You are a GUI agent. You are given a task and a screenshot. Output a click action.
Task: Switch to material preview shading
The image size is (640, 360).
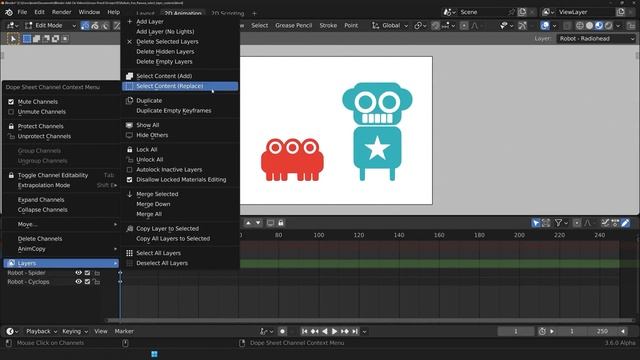click(599, 25)
